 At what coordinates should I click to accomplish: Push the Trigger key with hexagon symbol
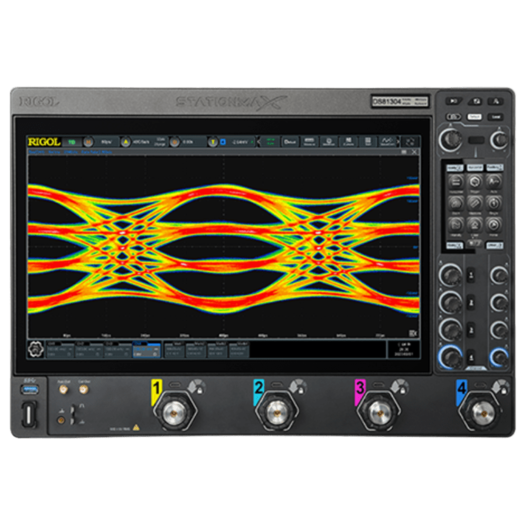tap(475, 182)
